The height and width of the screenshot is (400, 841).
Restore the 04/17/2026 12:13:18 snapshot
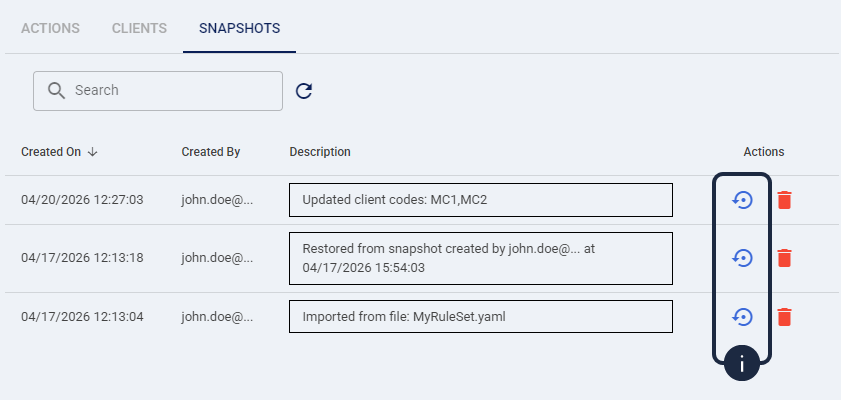pos(742,258)
